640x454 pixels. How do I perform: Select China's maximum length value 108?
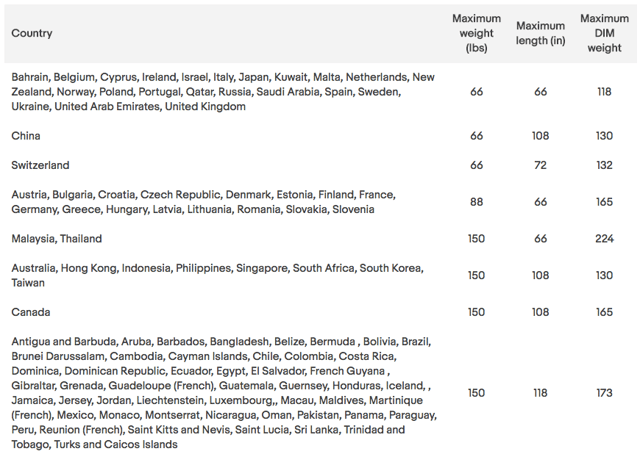tap(541, 135)
